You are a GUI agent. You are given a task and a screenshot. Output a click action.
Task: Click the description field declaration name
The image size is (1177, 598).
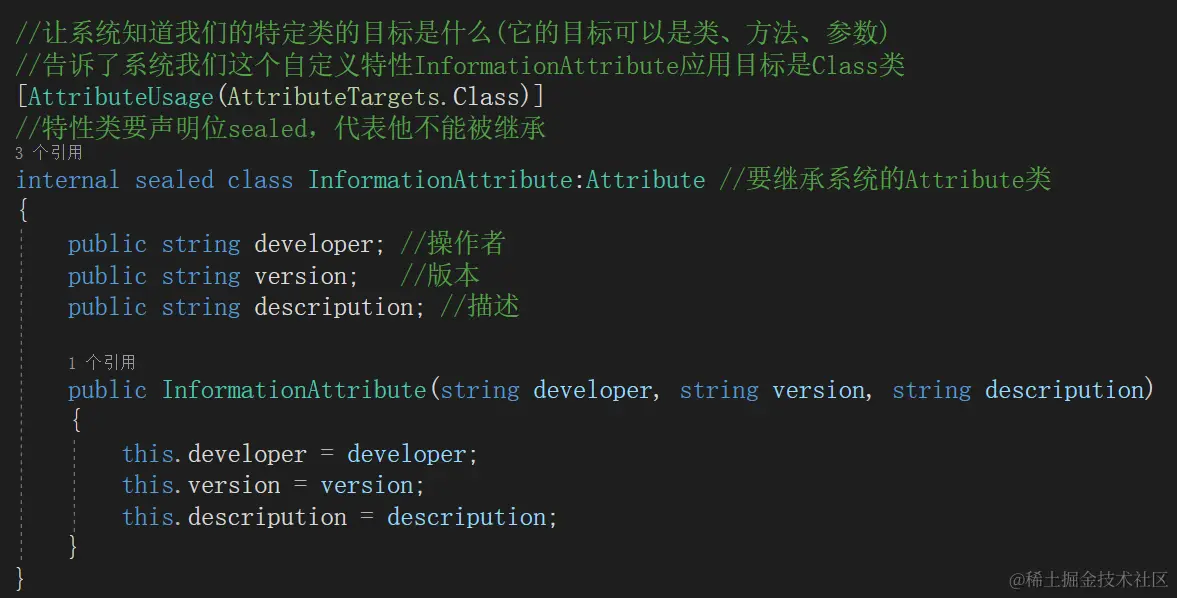334,307
